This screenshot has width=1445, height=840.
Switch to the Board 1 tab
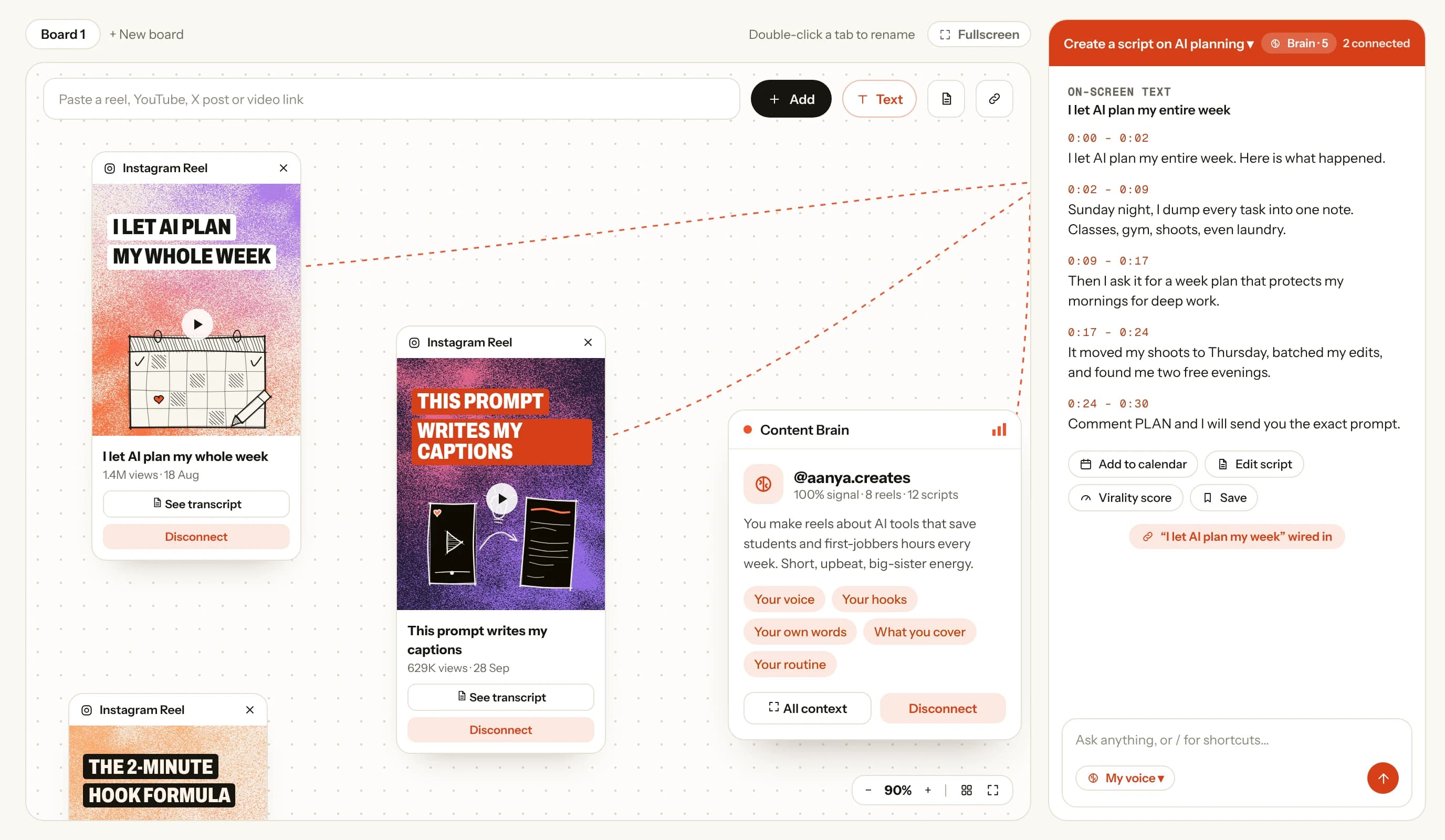pyautogui.click(x=63, y=35)
